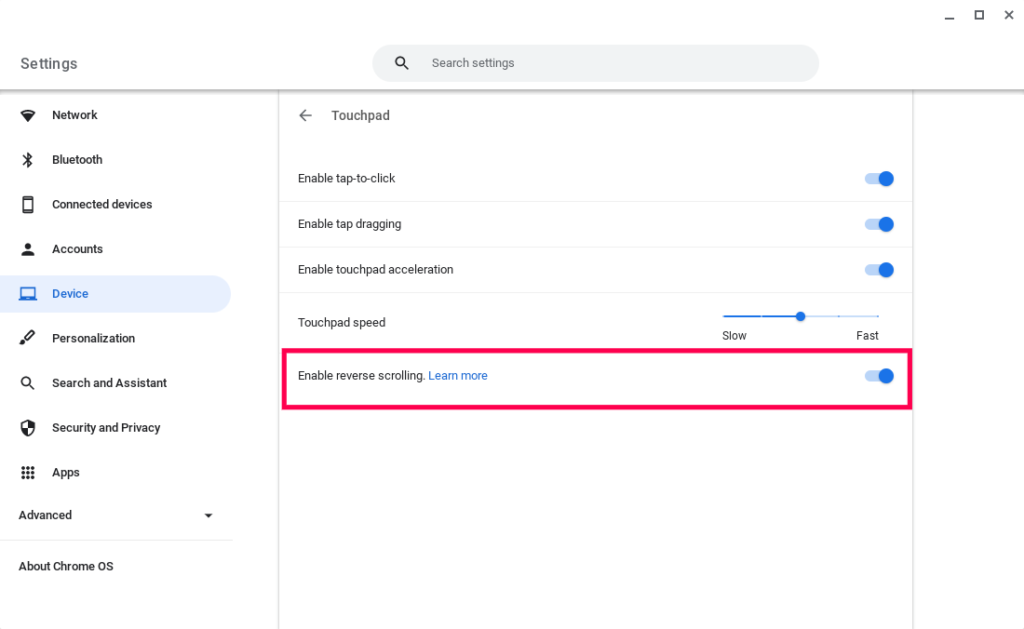Click the Settings title text
This screenshot has width=1024, height=629.
(x=49, y=63)
